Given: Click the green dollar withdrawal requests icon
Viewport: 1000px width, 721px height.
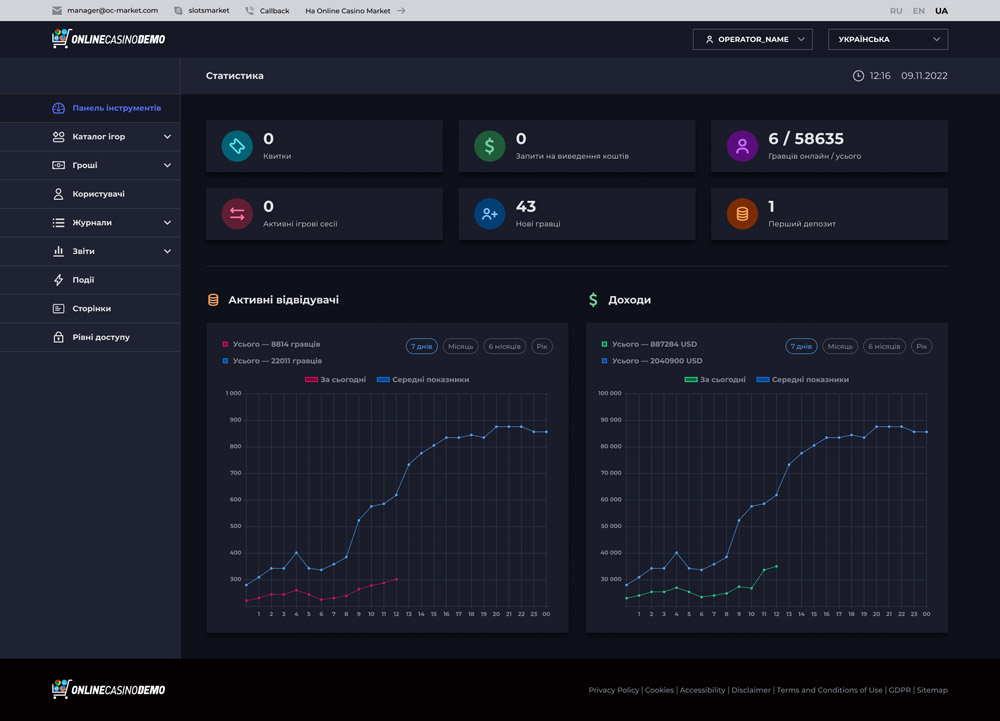Looking at the screenshot, I should tap(489, 146).
